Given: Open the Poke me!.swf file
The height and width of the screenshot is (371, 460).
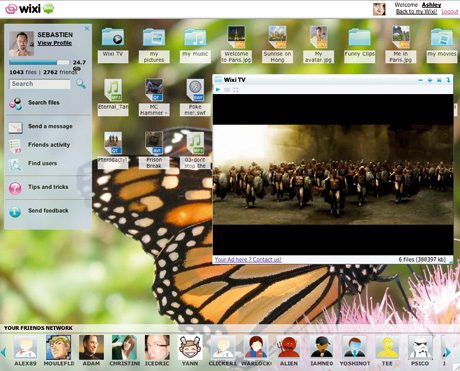Looking at the screenshot, I should tap(195, 90).
